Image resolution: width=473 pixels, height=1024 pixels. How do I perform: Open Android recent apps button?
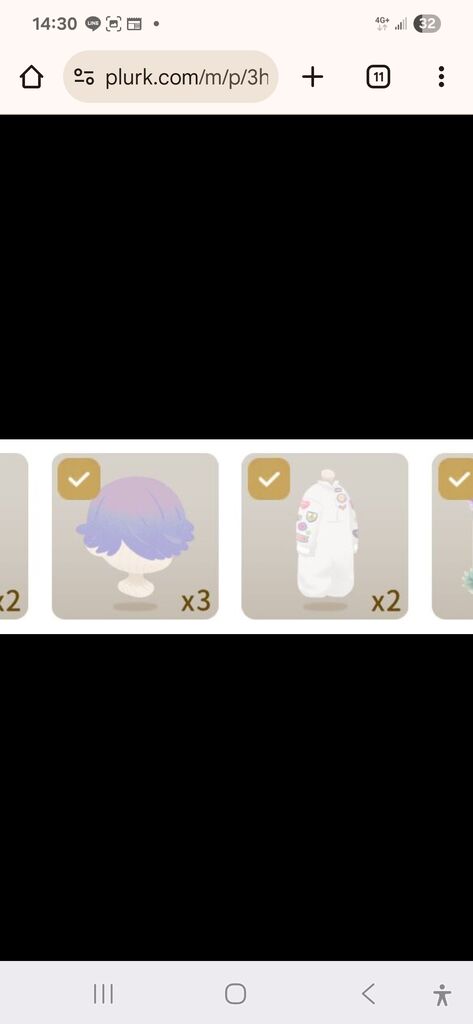[x=103, y=994]
